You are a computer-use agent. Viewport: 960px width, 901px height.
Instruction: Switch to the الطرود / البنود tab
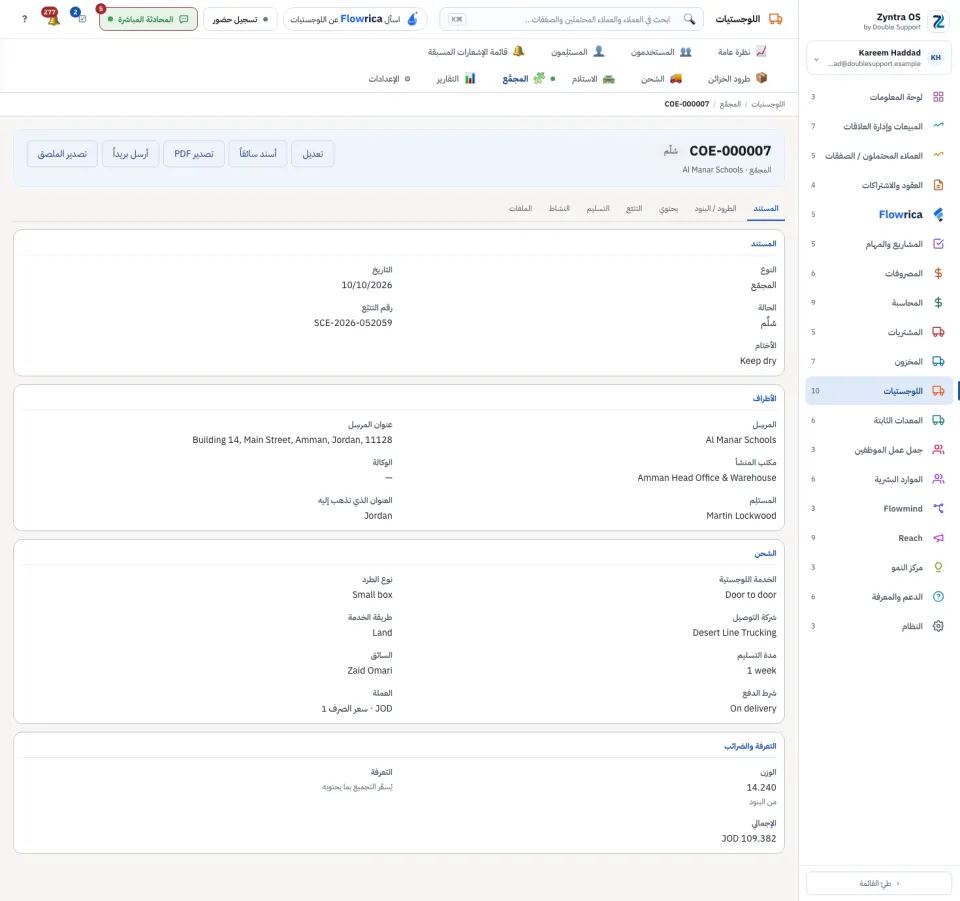coord(715,209)
